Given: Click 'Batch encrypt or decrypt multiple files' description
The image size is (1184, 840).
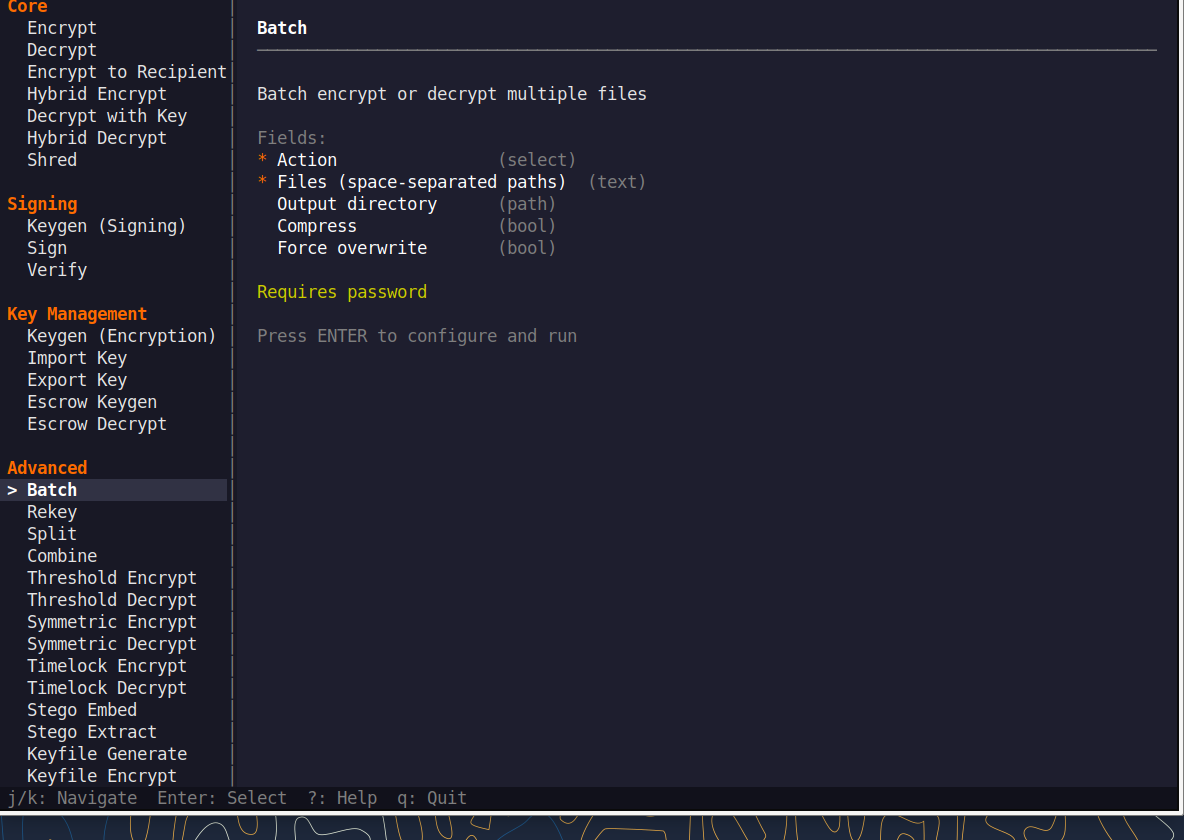Looking at the screenshot, I should click(x=452, y=94).
